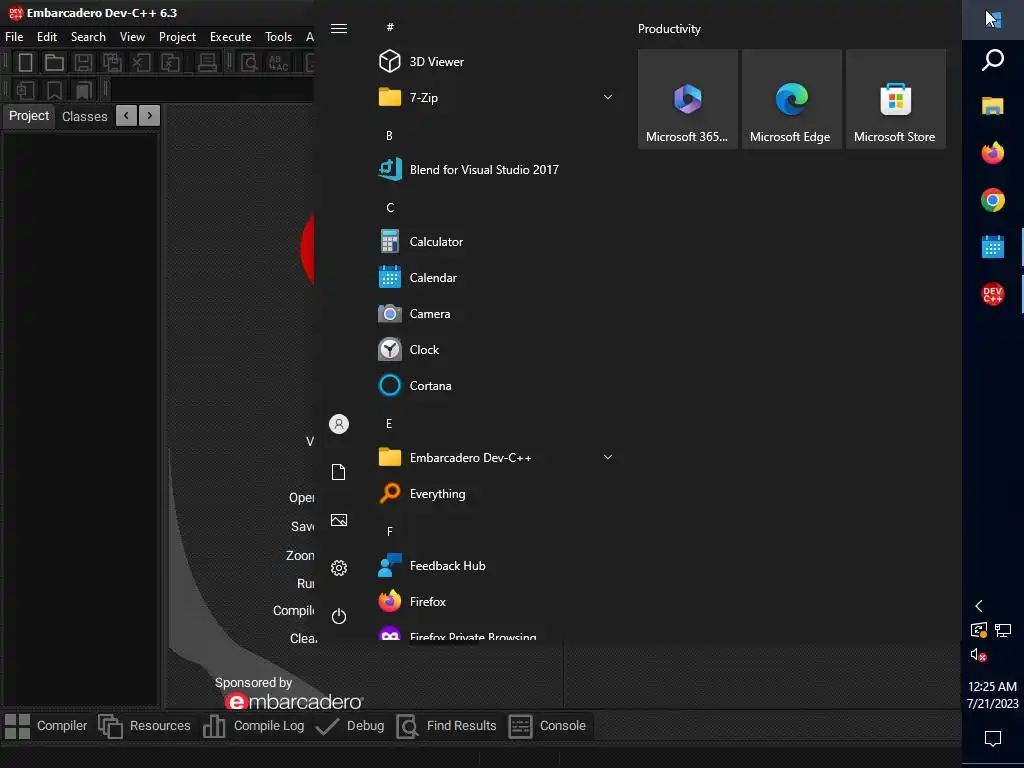Open the File menu in Dev-C++
1024x768 pixels.
click(x=14, y=37)
